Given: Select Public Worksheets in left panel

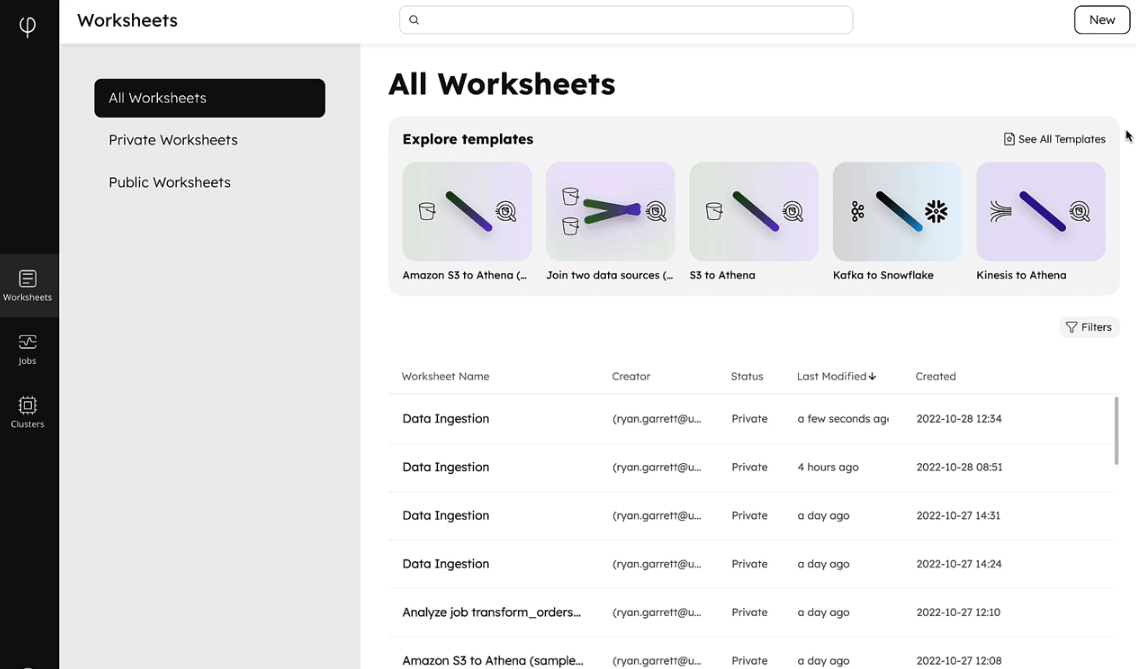Looking at the screenshot, I should tap(170, 183).
